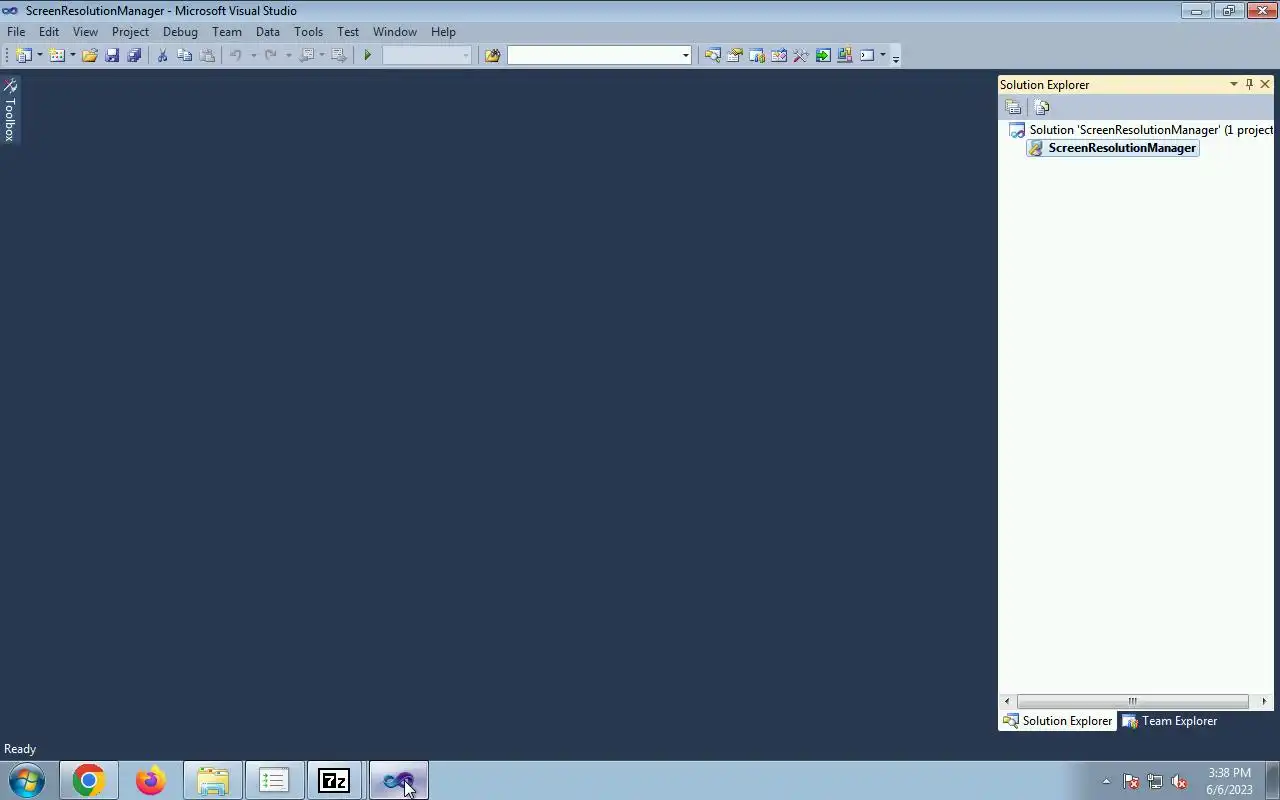The image size is (1280, 800).
Task: Open the Solution Explorer window position dropdown
Action: click(1233, 84)
